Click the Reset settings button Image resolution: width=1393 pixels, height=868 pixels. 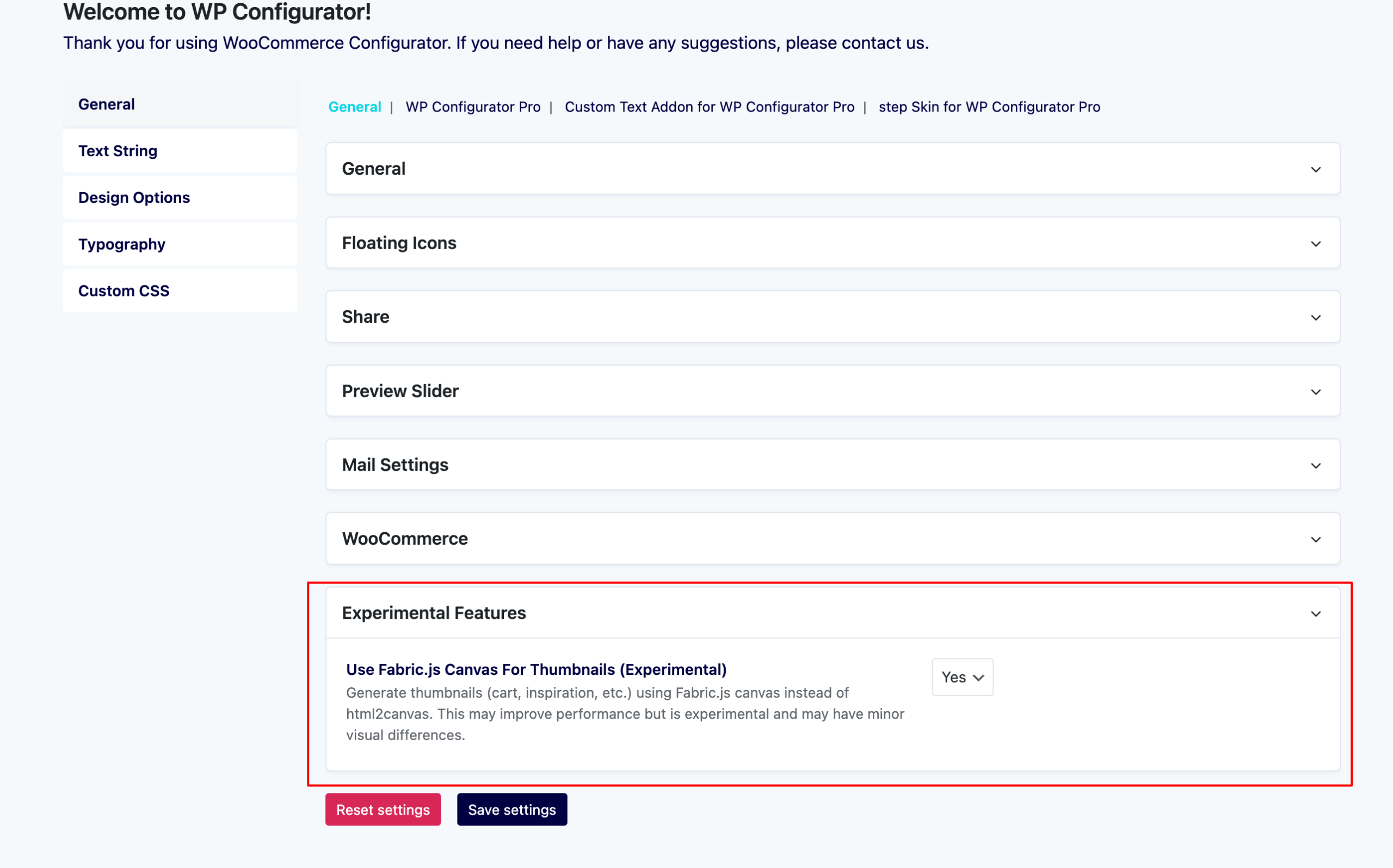(383, 809)
